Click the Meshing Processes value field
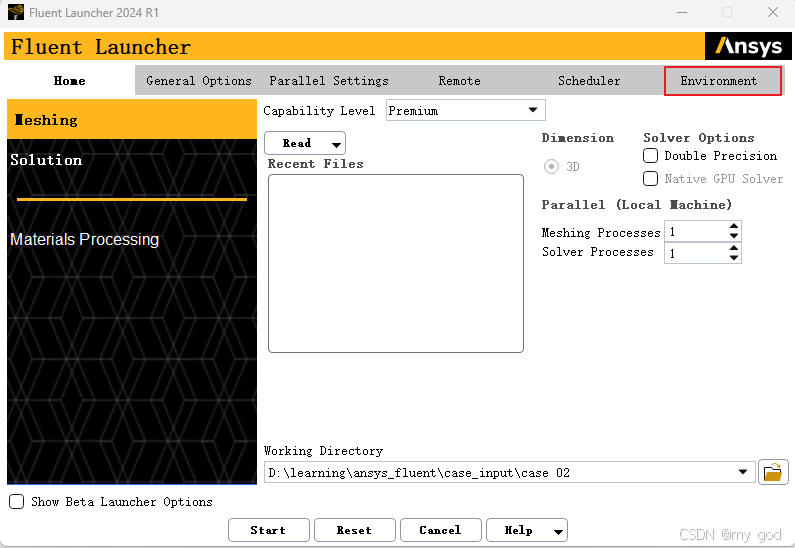 coord(696,232)
